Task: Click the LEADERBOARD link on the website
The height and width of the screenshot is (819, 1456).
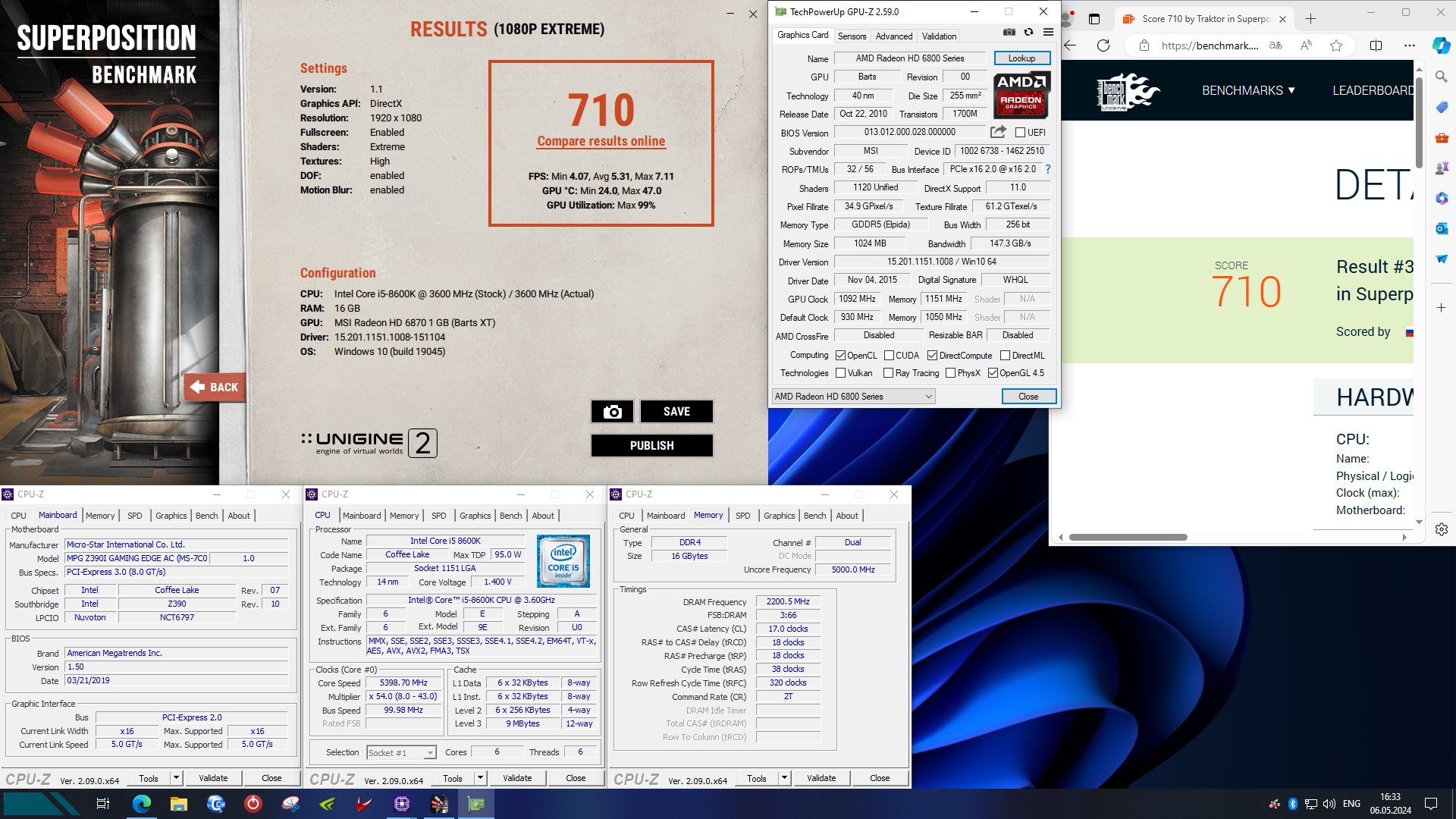Action: pos(1373,90)
